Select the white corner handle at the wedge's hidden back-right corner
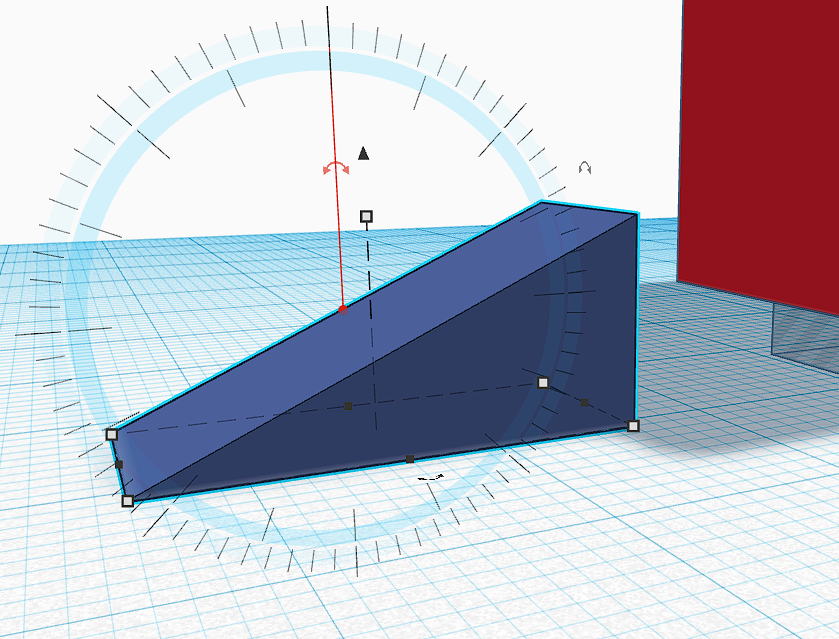The image size is (839, 639). click(543, 383)
